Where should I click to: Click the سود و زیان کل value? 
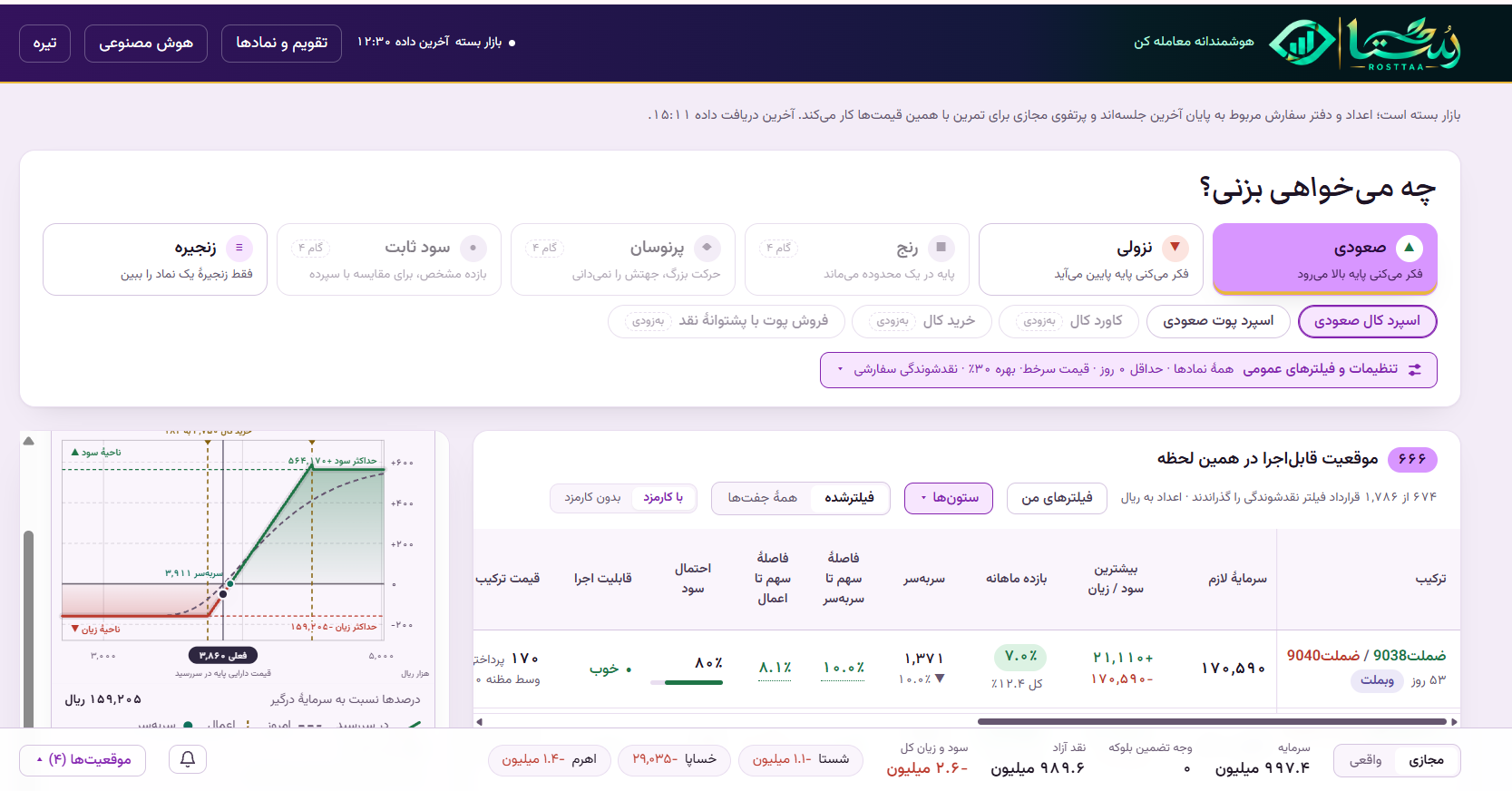click(927, 768)
